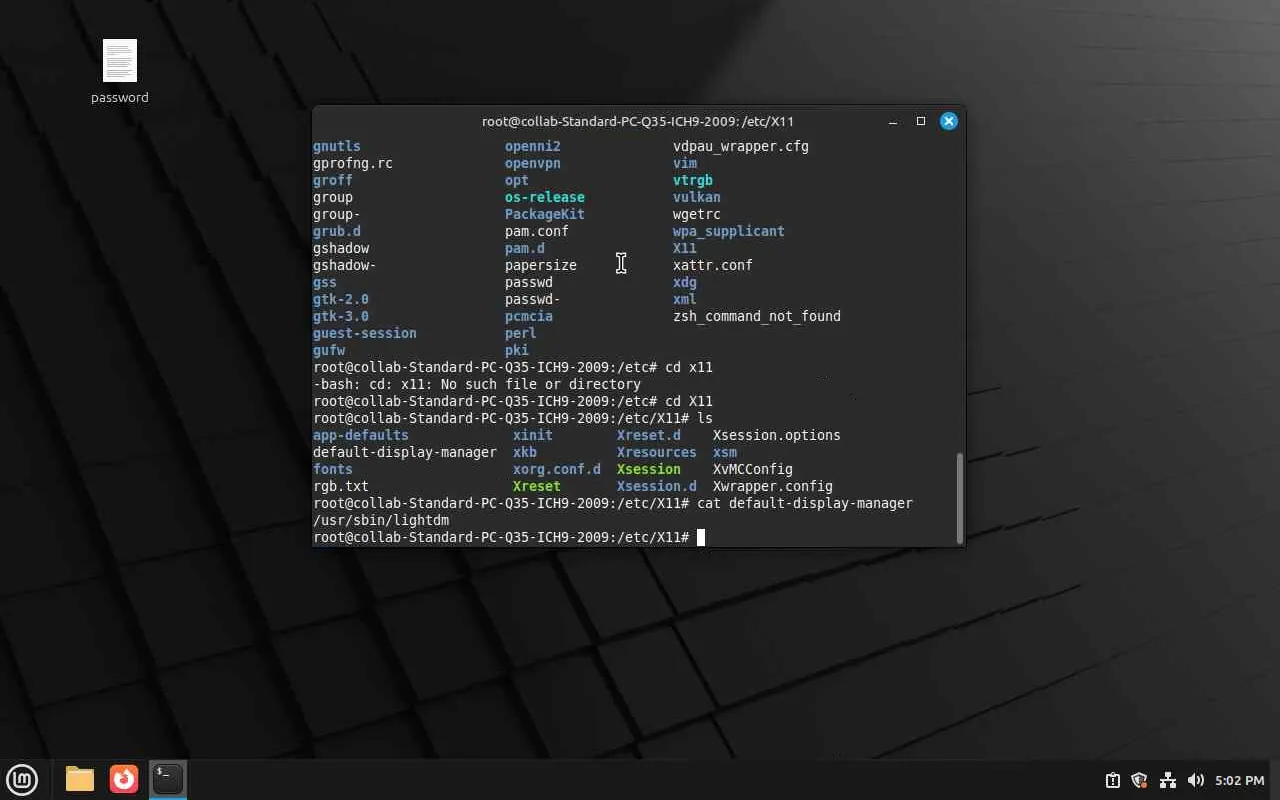1280x800 pixels.
Task: Click the 'XvMCConfig' file name
Action: [753, 469]
